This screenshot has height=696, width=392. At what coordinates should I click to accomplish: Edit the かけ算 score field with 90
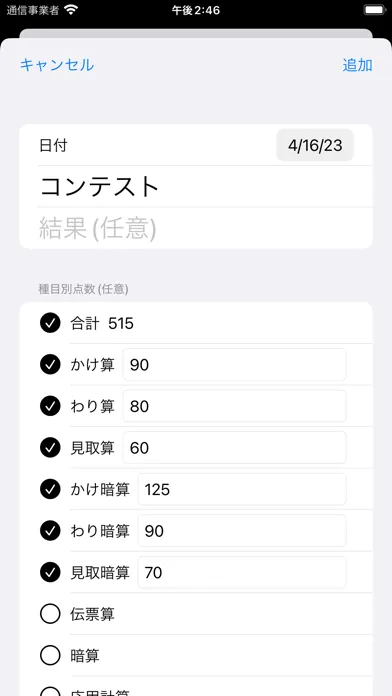[x=234, y=365]
